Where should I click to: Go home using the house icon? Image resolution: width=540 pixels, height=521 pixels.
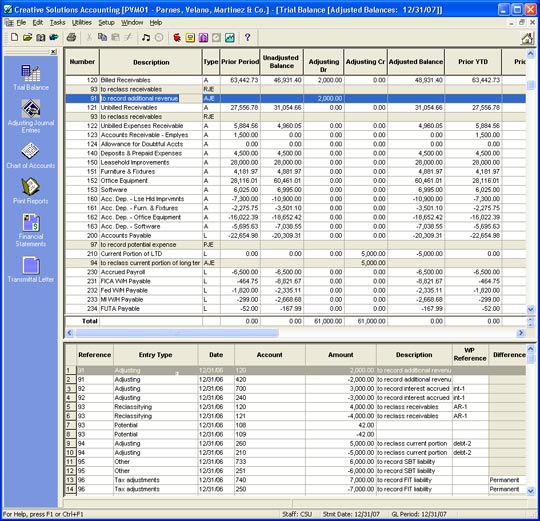click(527, 38)
